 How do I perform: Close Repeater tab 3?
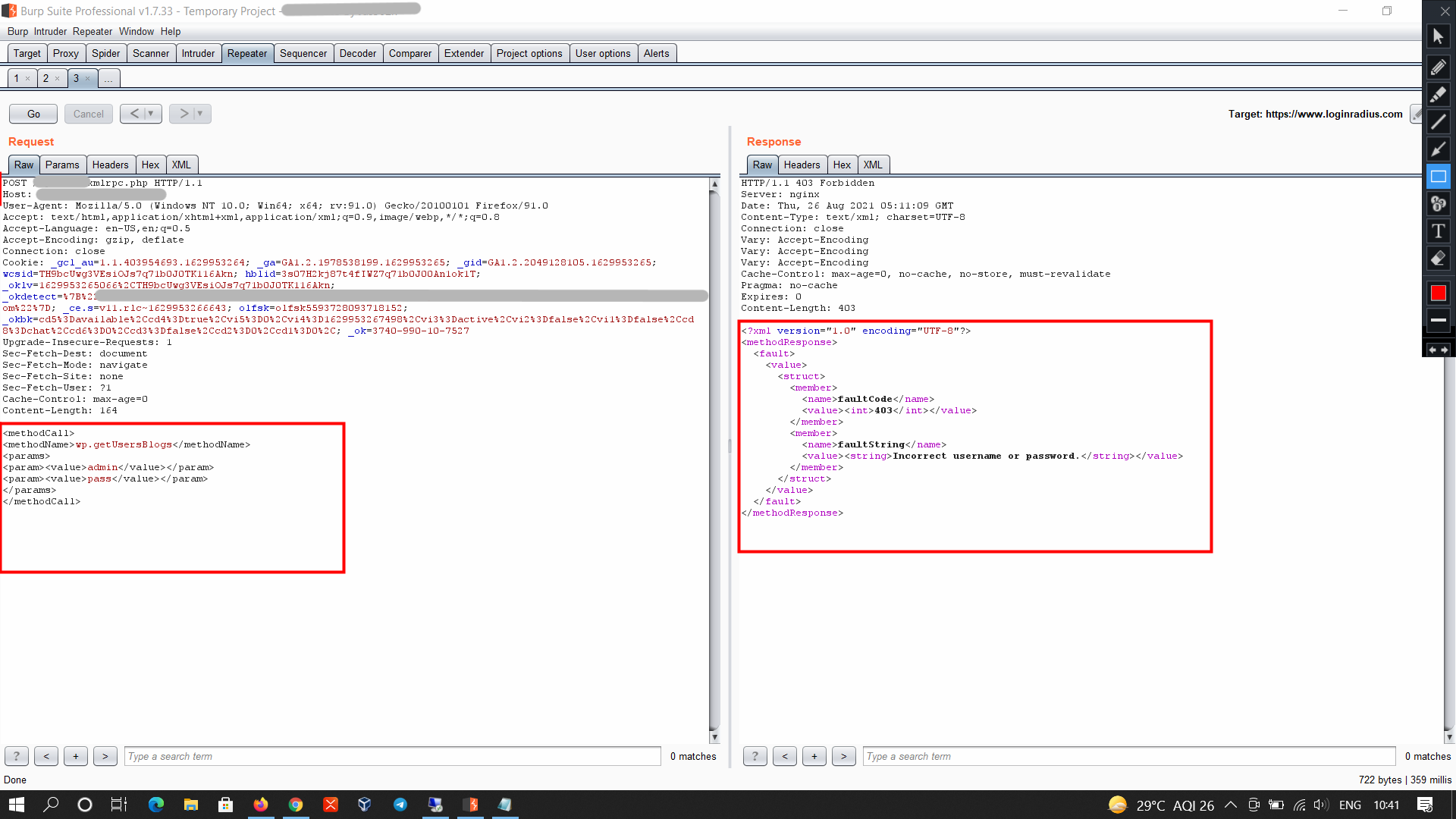(87, 78)
